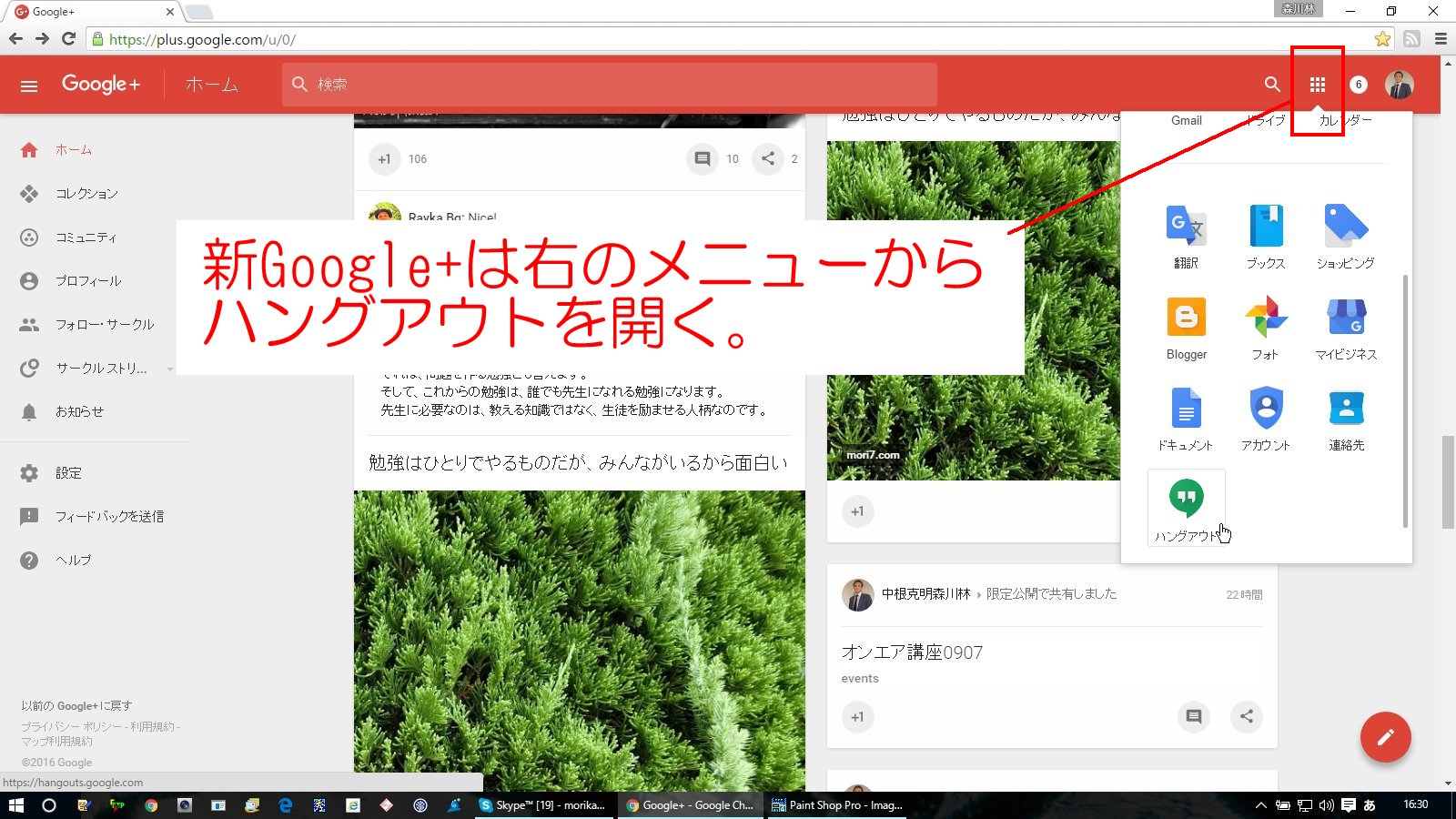Open notifications badge showing 6
This screenshot has height=819, width=1456.
point(1359,85)
